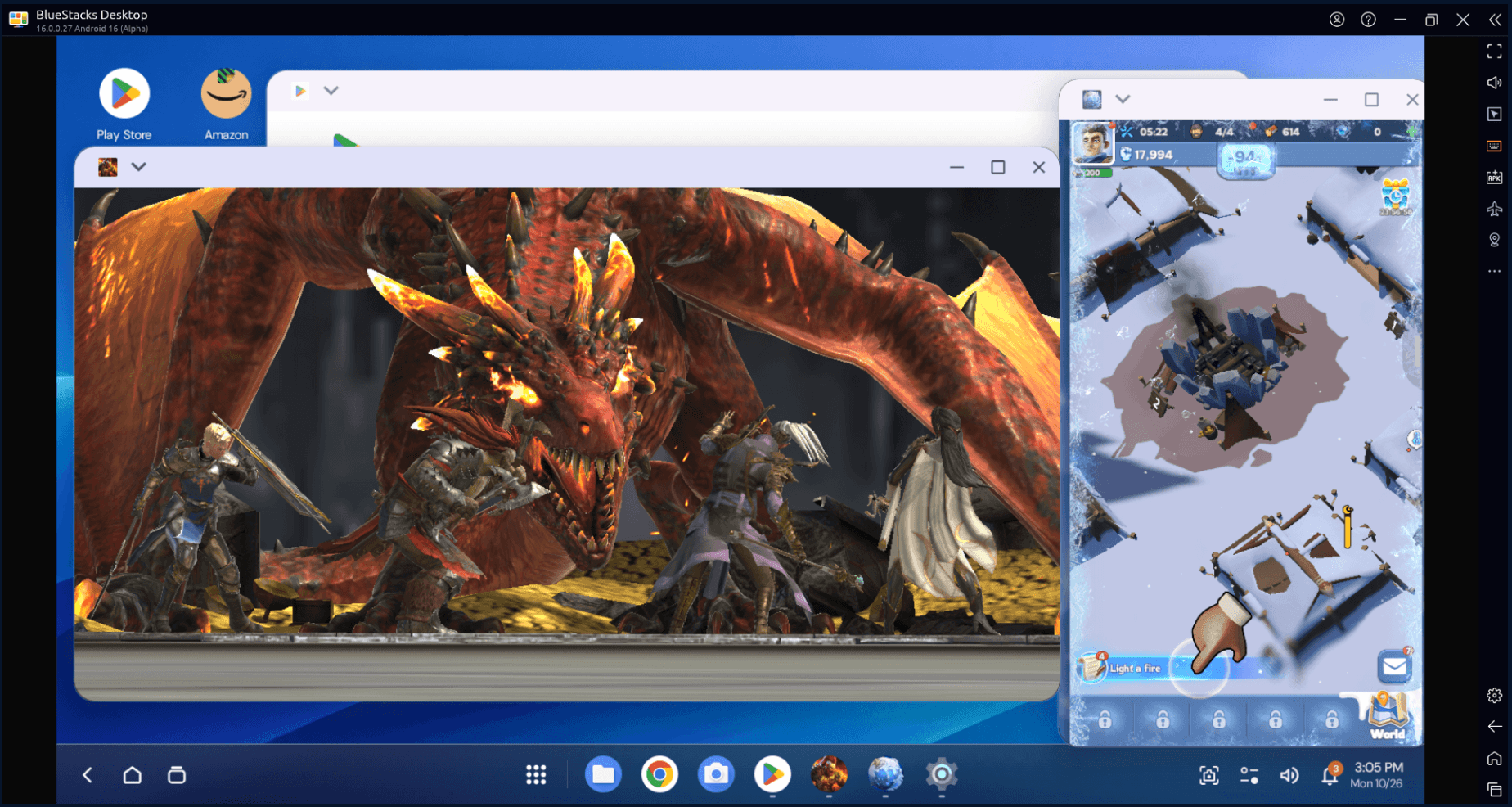Go to Android home screen
This screenshot has width=1512, height=807.
(x=132, y=774)
